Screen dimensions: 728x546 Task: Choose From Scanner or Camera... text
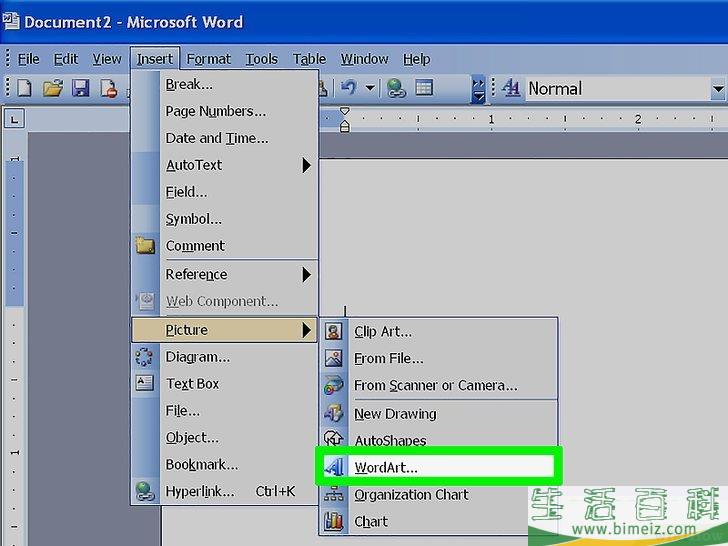[x=436, y=386]
